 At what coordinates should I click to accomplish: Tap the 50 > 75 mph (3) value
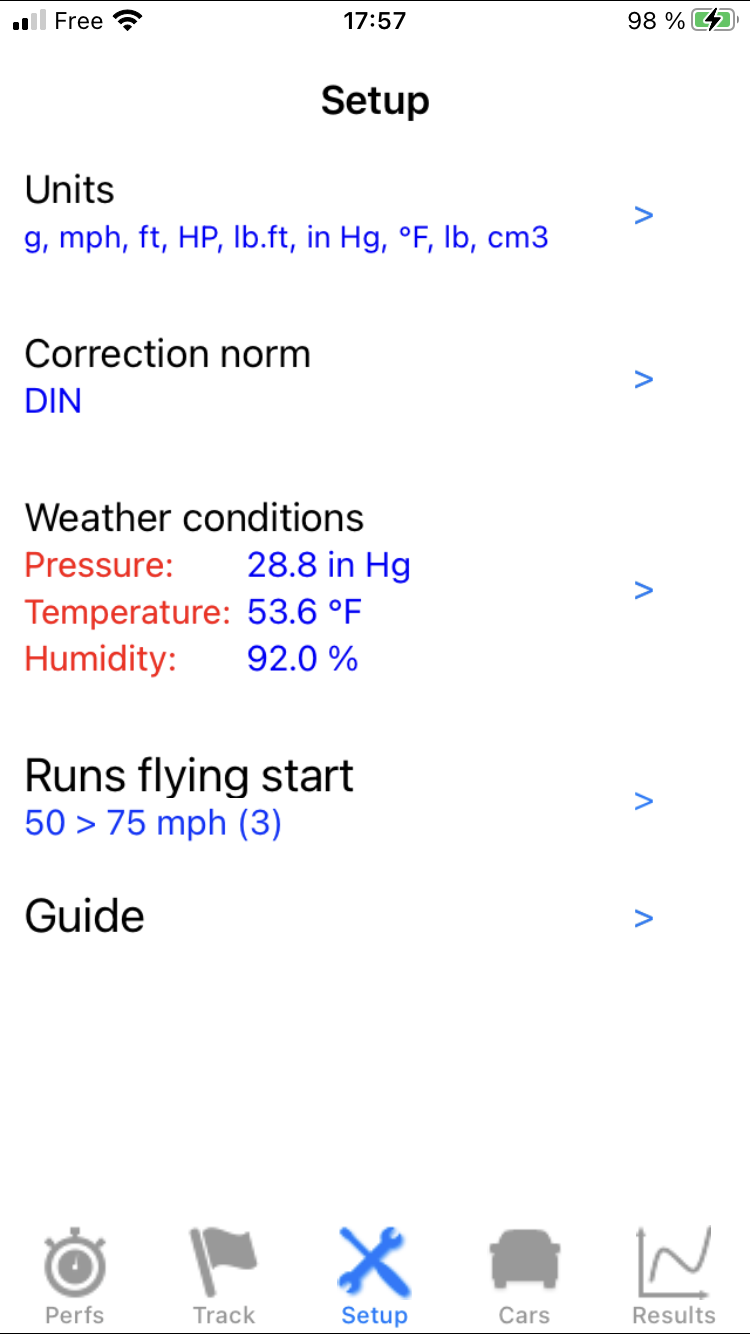click(x=153, y=824)
